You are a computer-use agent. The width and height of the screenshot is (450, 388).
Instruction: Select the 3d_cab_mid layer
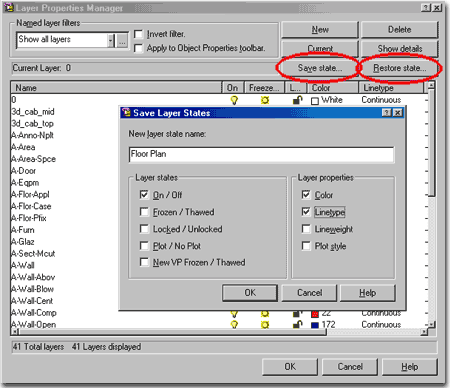[x=33, y=112]
